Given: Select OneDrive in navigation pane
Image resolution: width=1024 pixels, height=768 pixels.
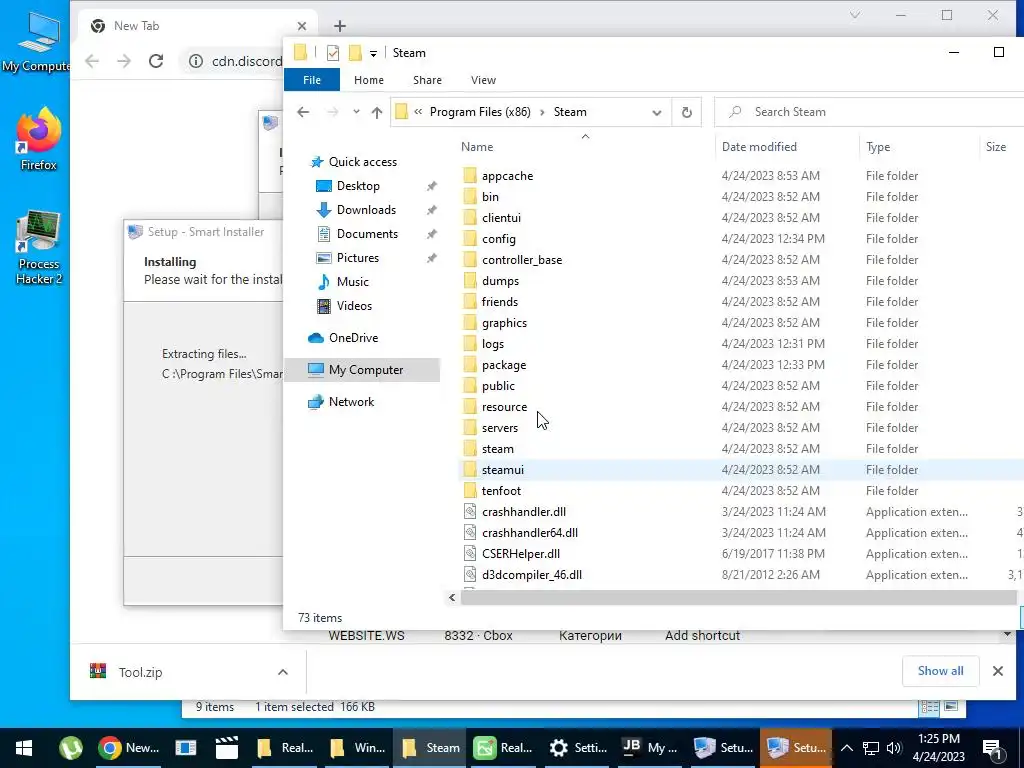Looking at the screenshot, I should 353,338.
